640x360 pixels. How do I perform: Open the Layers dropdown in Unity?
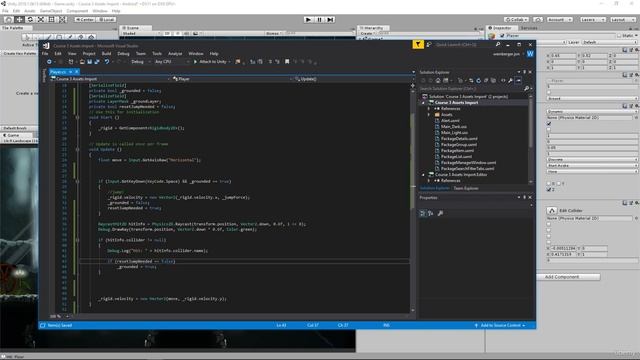[592, 20]
